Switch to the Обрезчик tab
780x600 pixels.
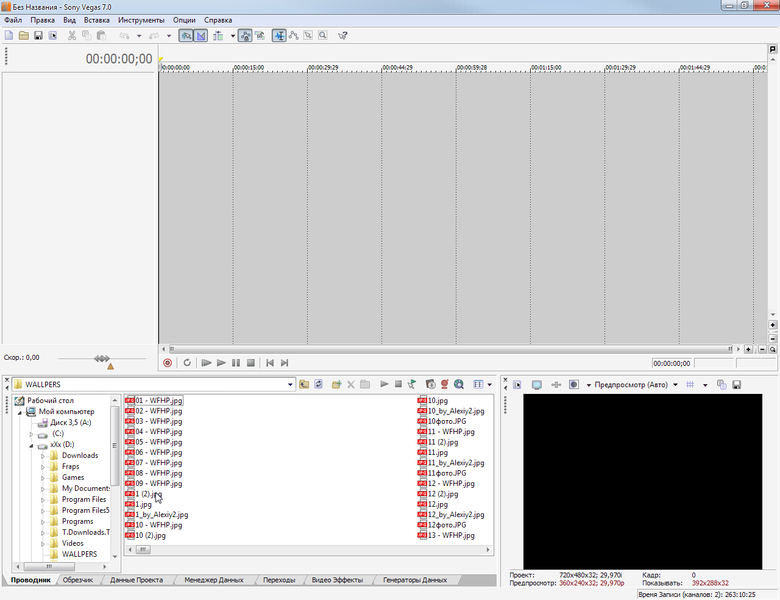(x=78, y=580)
